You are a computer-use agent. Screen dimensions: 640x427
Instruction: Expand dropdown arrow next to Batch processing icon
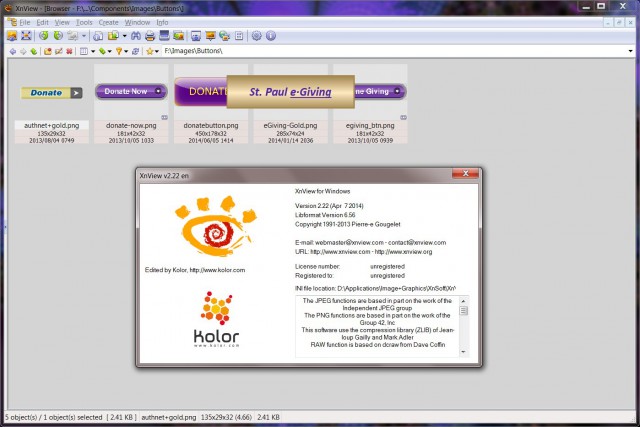coord(124,36)
